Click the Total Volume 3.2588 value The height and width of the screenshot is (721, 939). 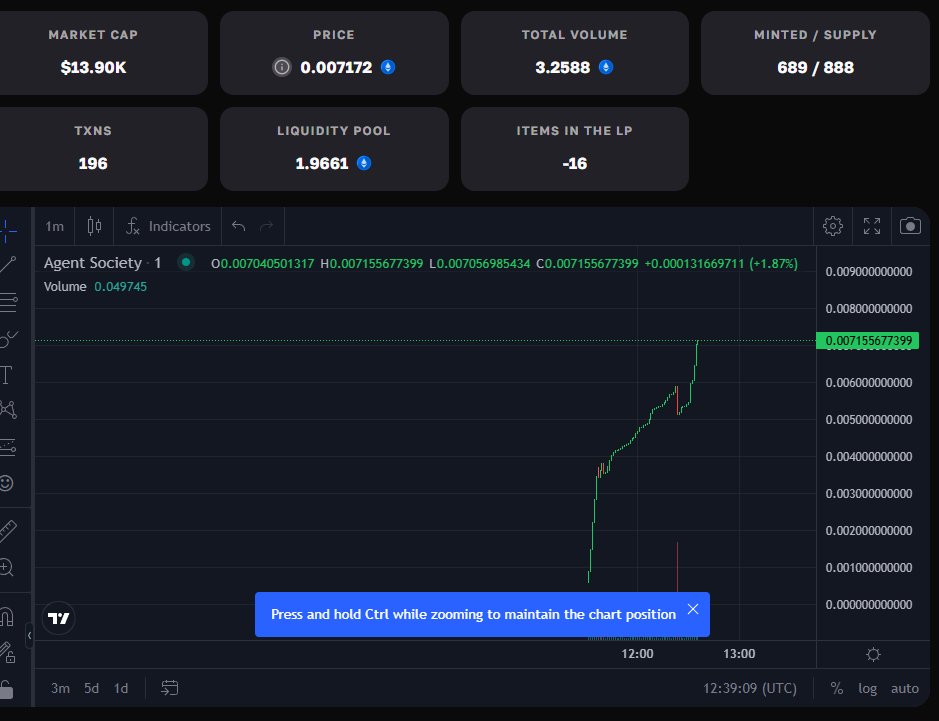(x=562, y=67)
